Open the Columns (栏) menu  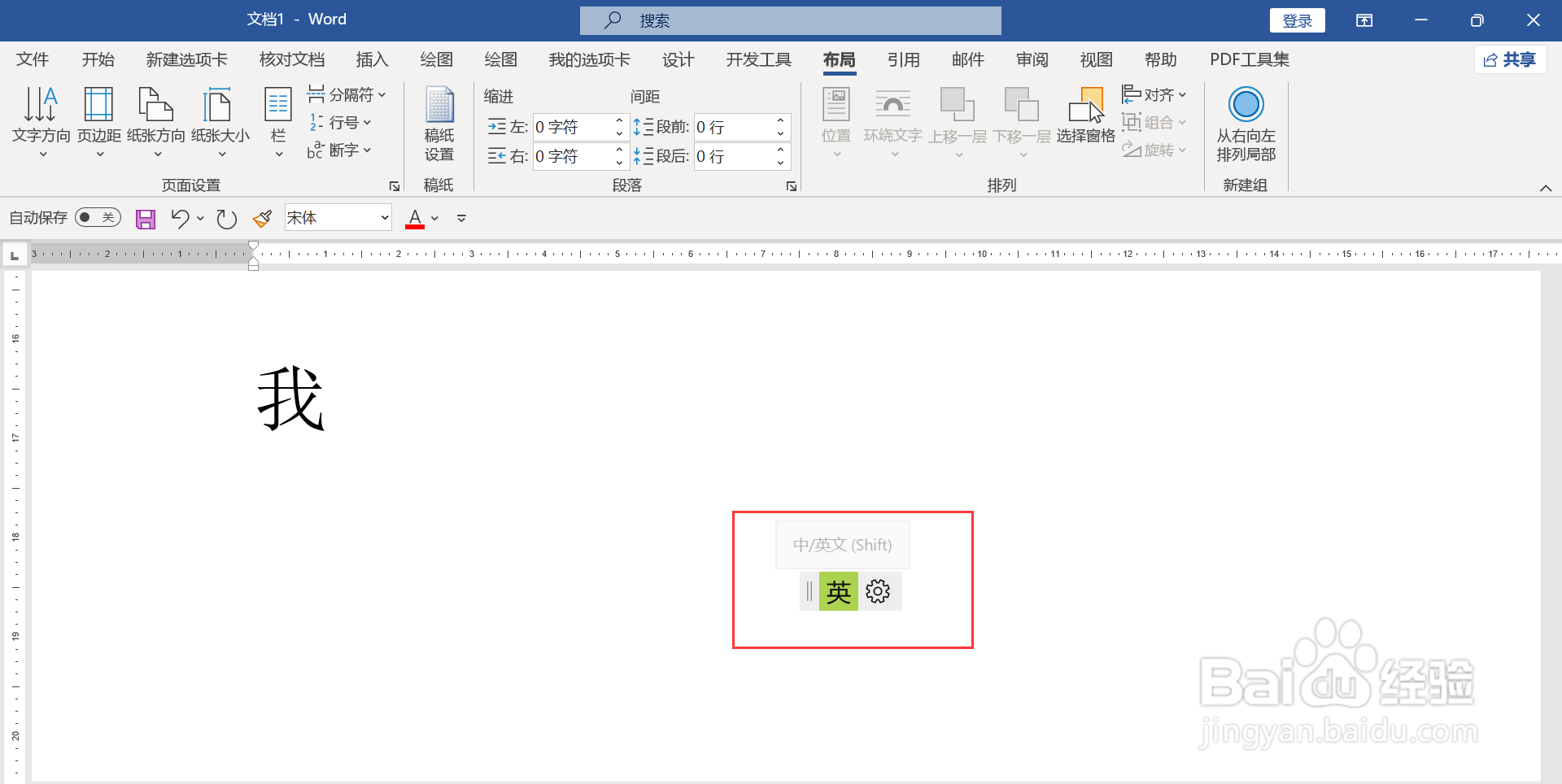tap(278, 122)
